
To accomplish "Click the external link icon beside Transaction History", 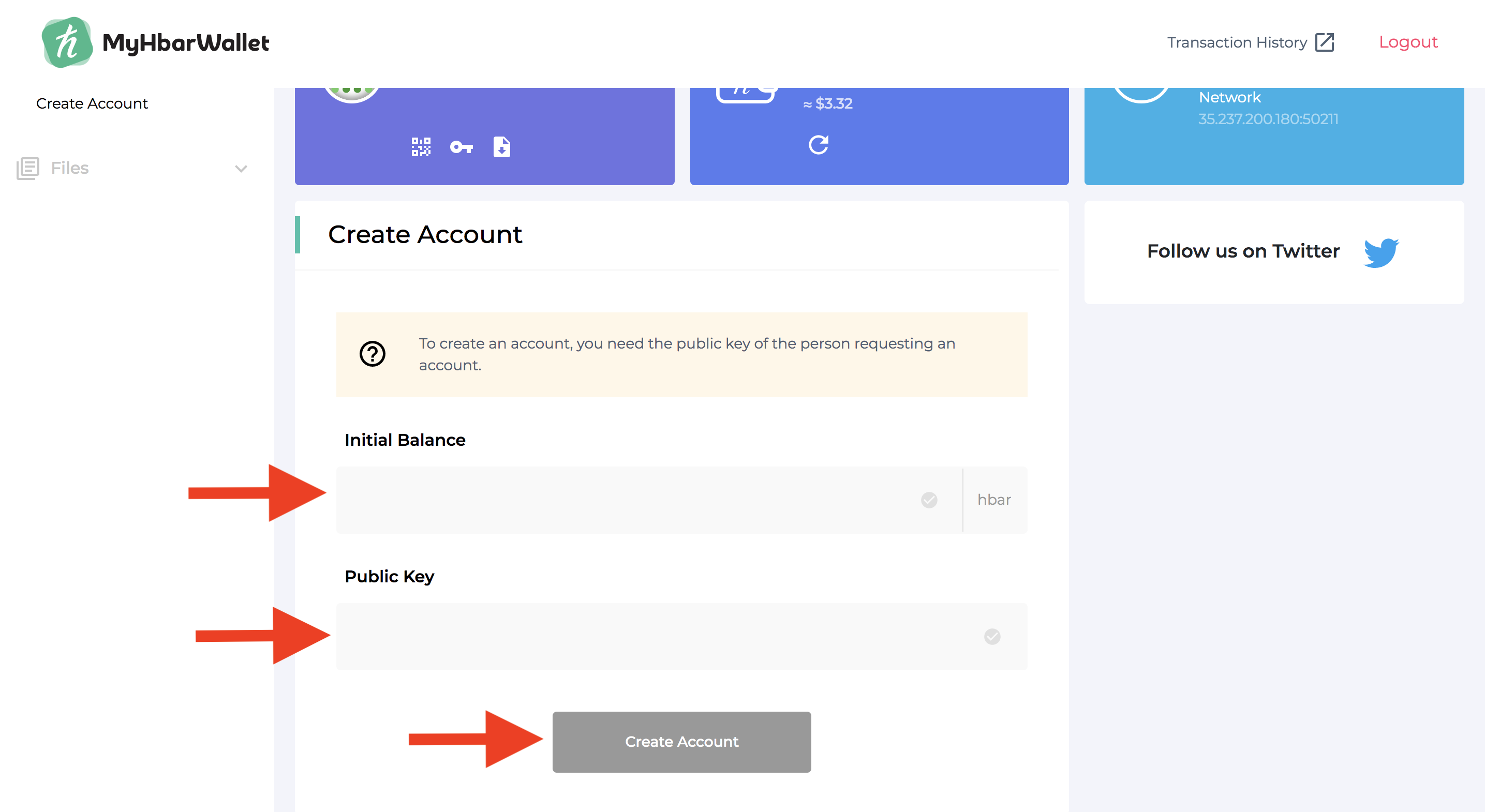I will point(1324,42).
